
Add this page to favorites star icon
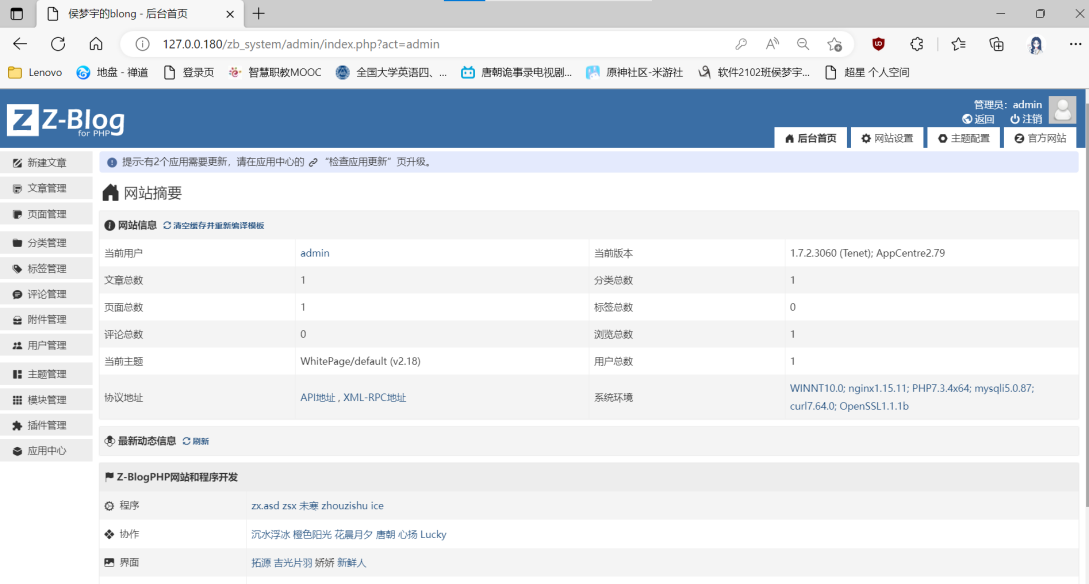pos(834,44)
